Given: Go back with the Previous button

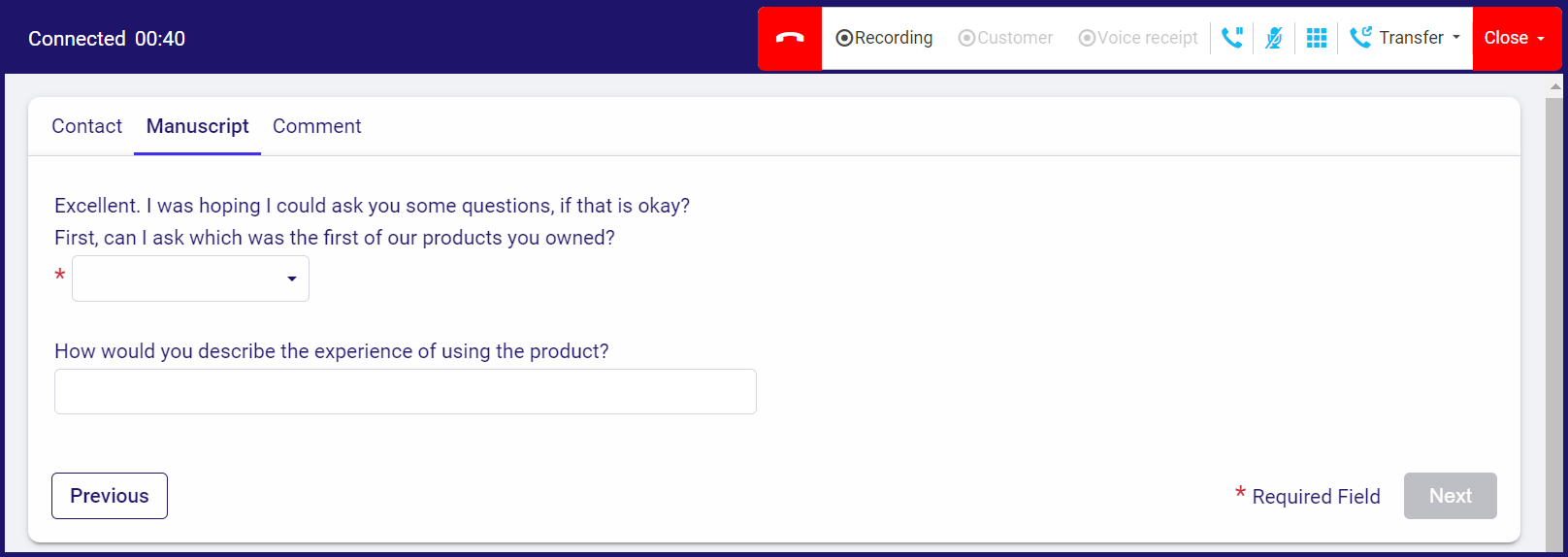Looking at the screenshot, I should coord(110,496).
